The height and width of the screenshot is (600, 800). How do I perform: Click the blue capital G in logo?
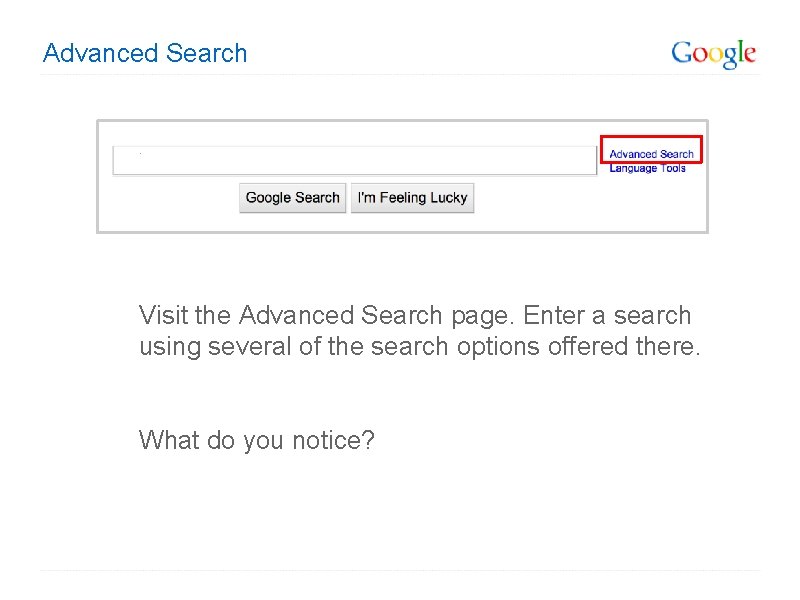pos(681,52)
